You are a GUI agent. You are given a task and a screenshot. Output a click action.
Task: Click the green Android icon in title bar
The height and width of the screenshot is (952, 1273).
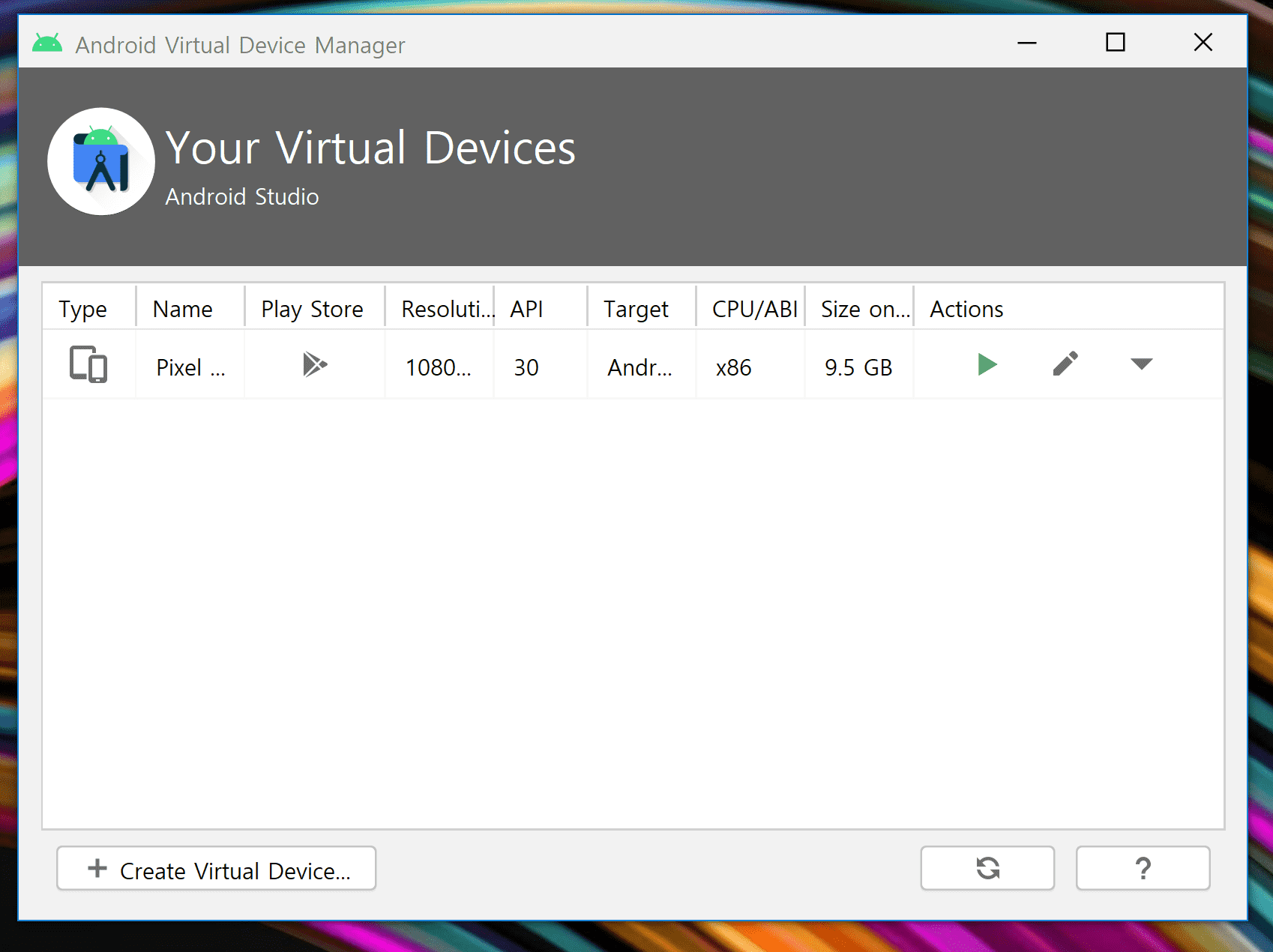[47, 43]
